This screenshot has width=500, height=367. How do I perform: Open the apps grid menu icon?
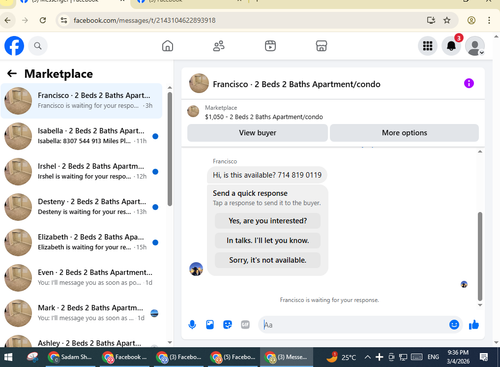point(427,46)
